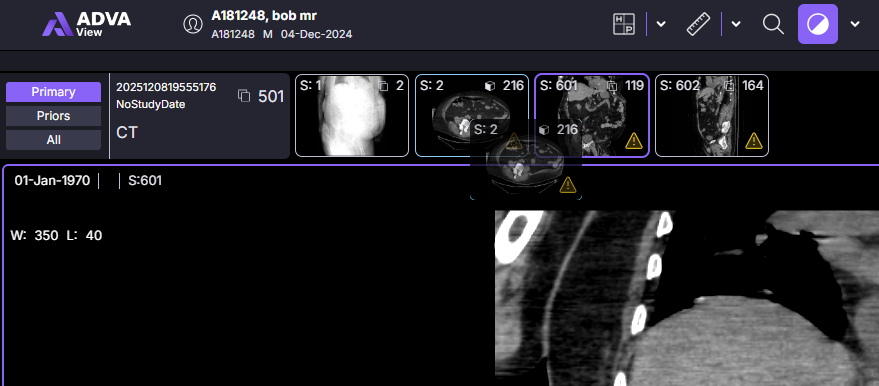Click the 04-Dec-2024 date in header
Viewport: 879px width, 386px height.
[317, 35]
